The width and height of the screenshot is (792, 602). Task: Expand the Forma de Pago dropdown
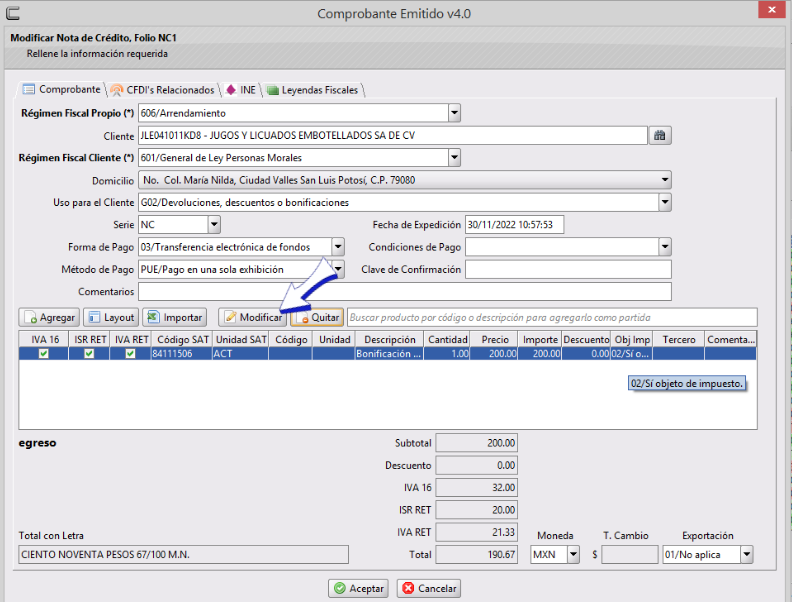click(x=338, y=247)
